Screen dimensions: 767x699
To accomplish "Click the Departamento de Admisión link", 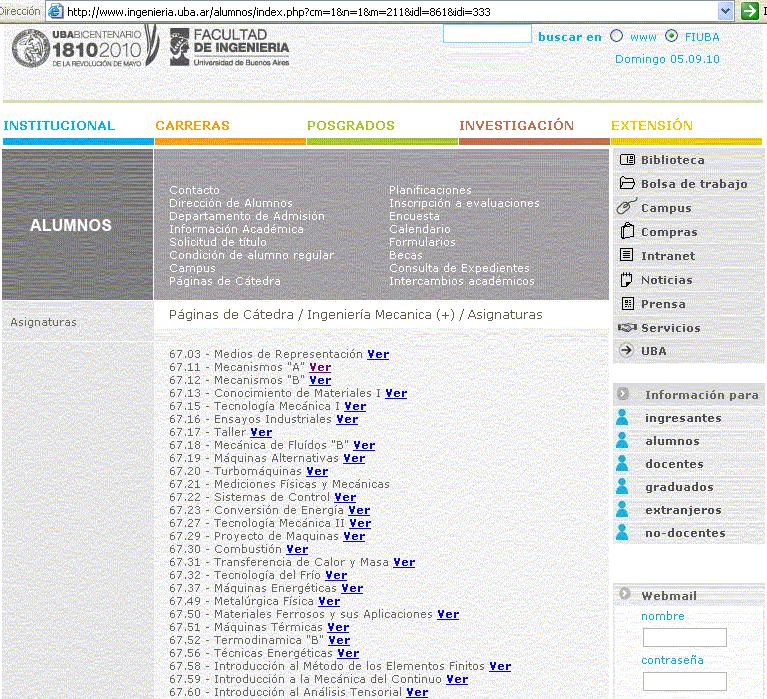I will [x=247, y=216].
